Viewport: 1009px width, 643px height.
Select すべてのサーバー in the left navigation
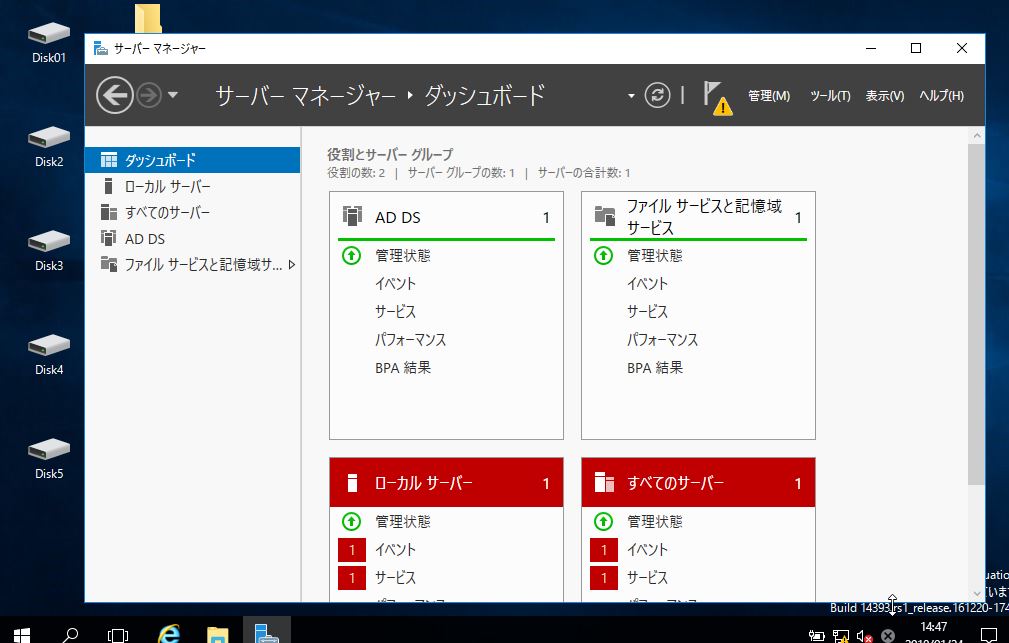coord(192,212)
